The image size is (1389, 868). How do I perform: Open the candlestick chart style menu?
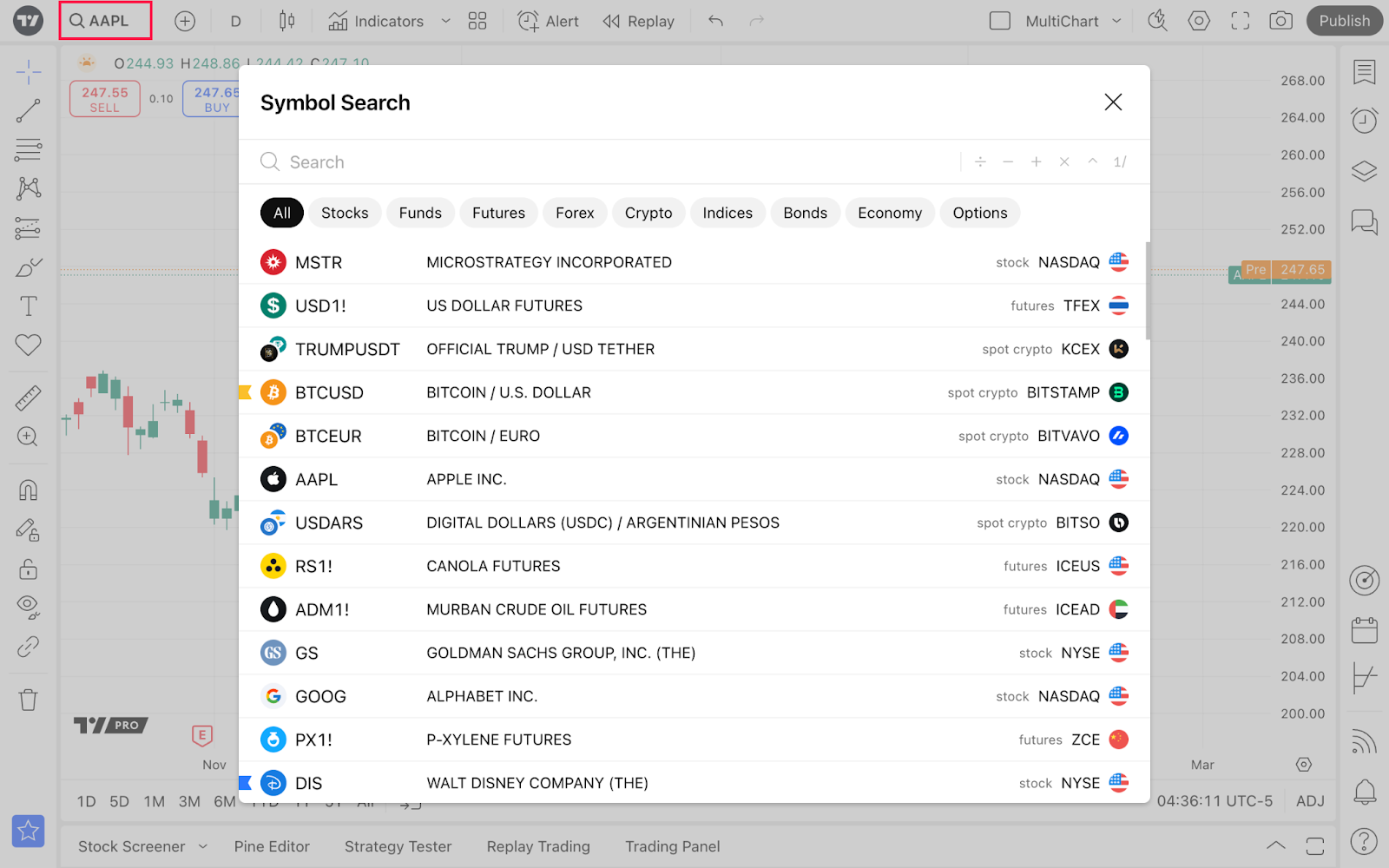(286, 21)
